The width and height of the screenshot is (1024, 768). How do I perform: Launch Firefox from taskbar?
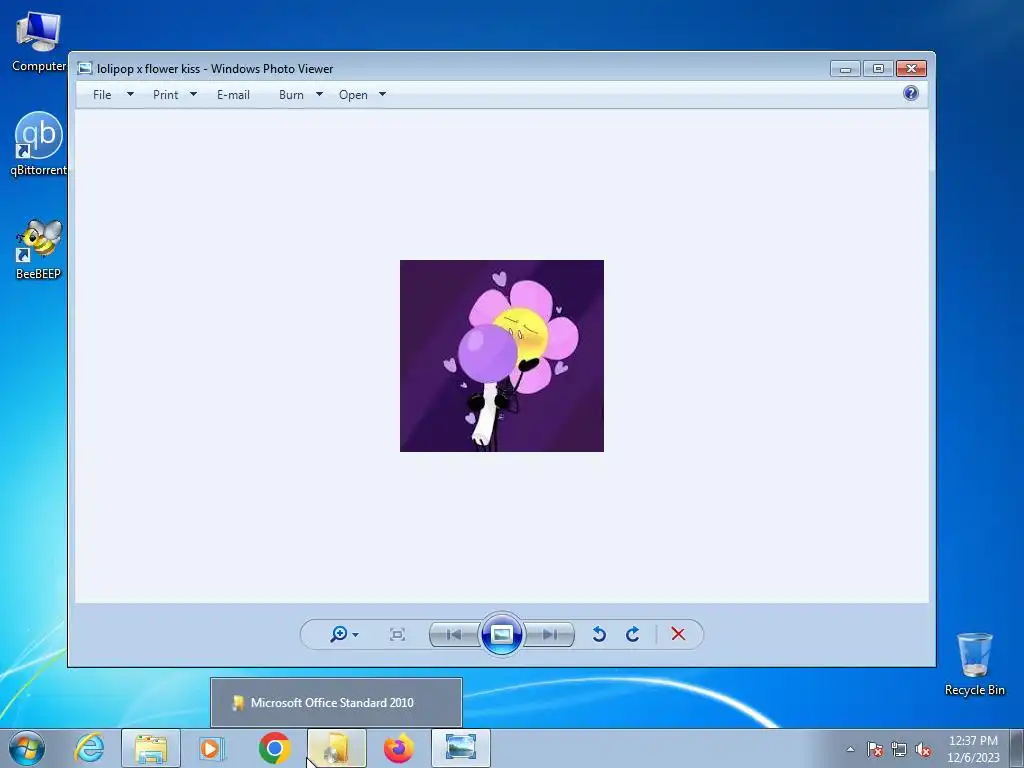(398, 748)
